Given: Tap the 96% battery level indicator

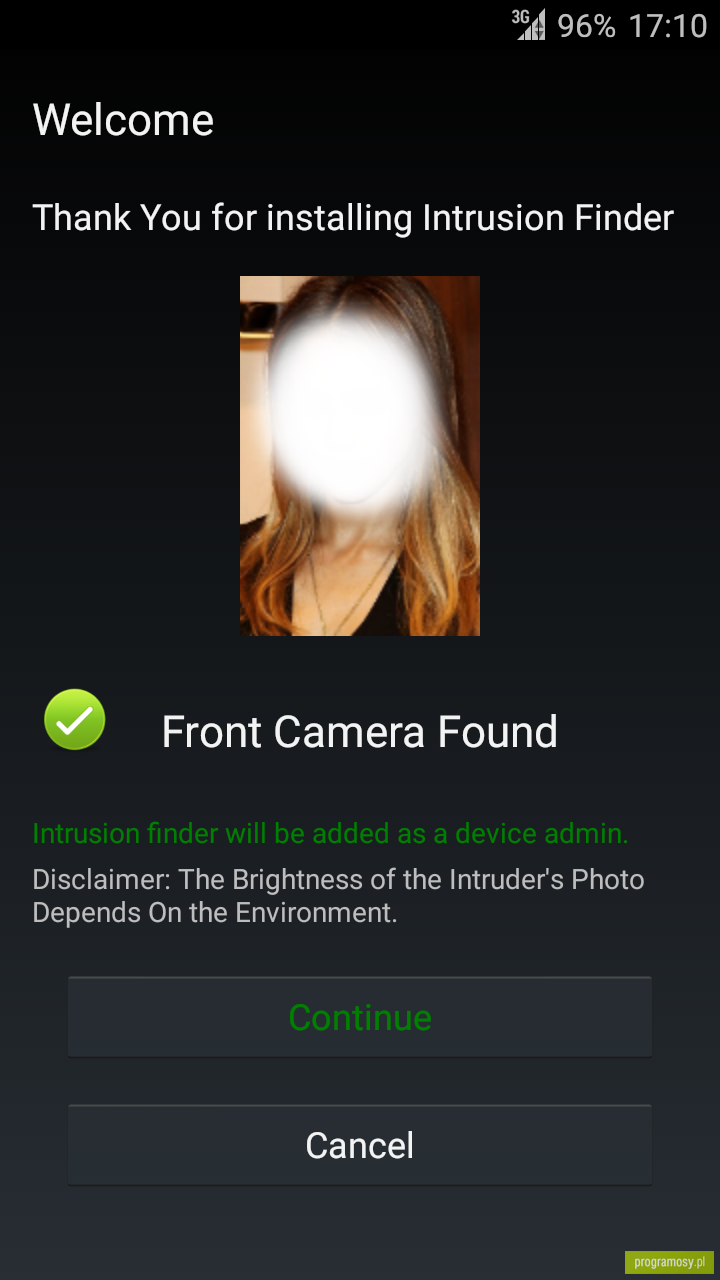Looking at the screenshot, I should [586, 26].
